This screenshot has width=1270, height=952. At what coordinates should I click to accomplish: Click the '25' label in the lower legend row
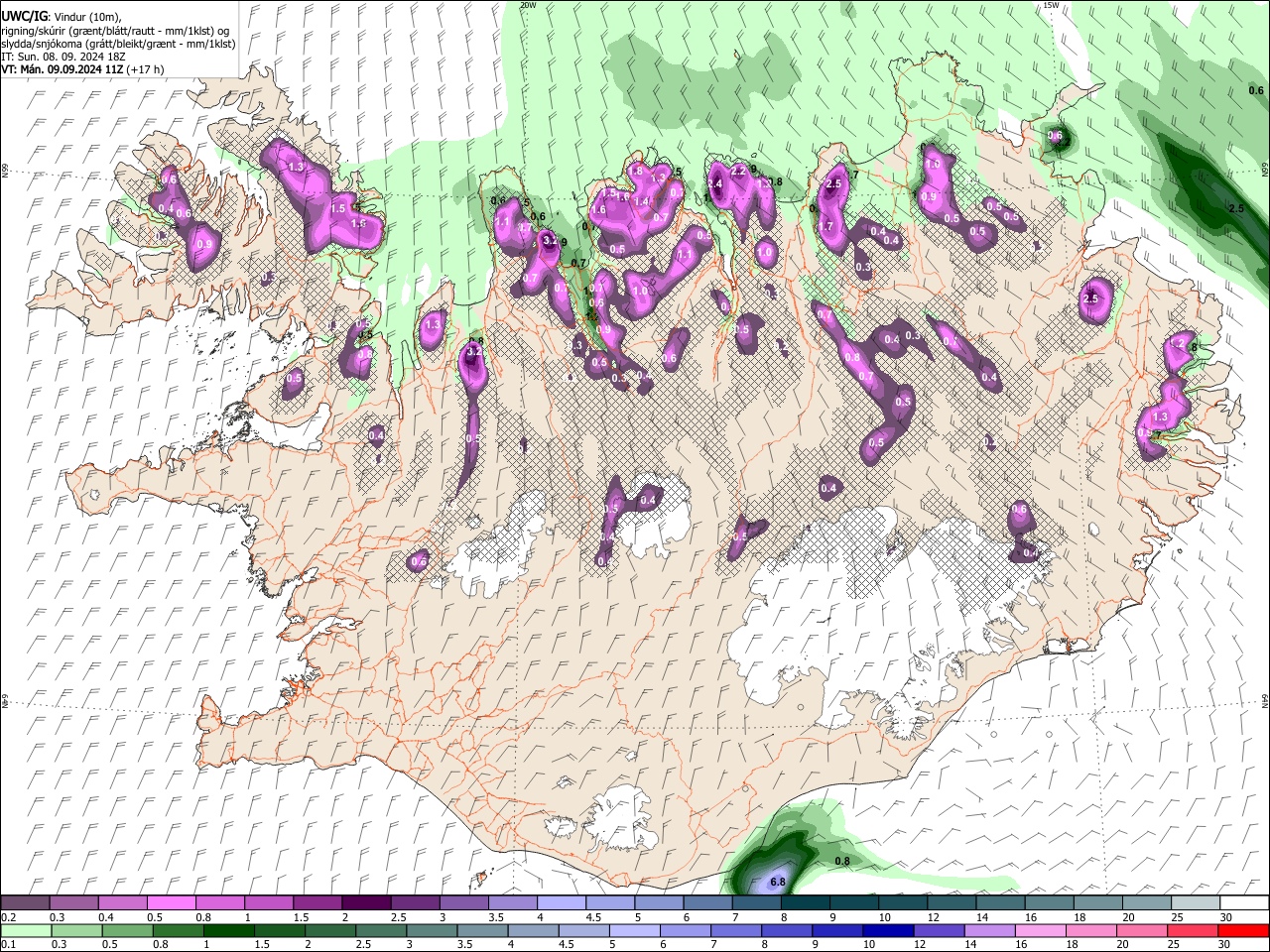pyautogui.click(x=1174, y=944)
